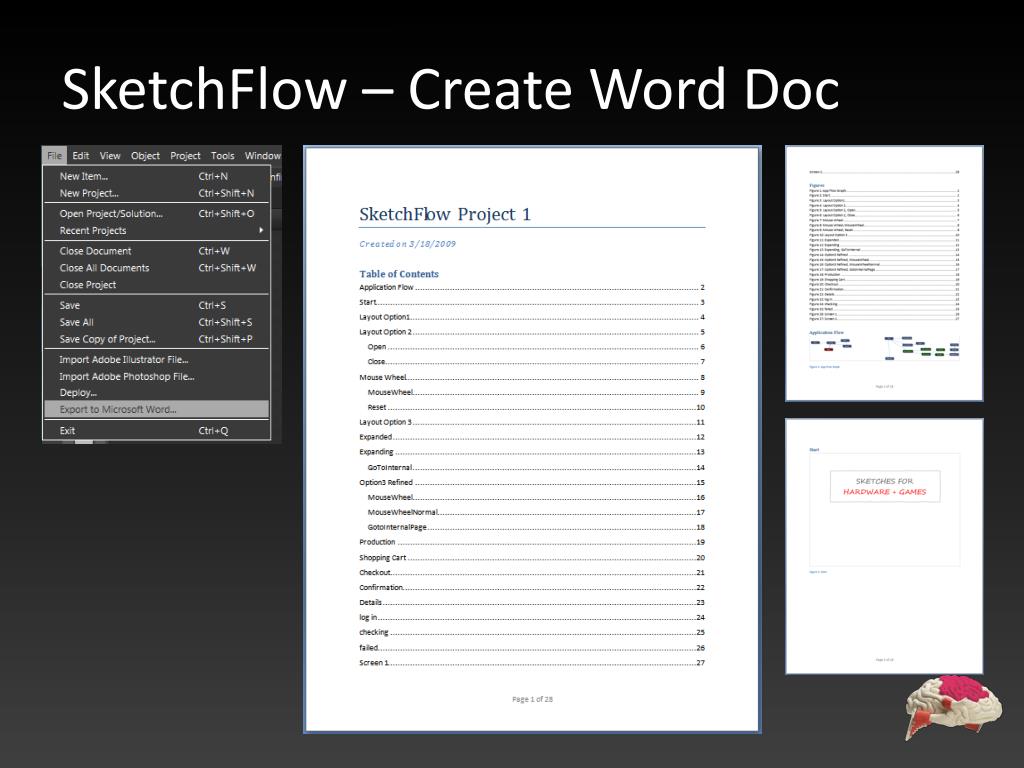
Task: Open the Object menu
Action: [x=145, y=155]
